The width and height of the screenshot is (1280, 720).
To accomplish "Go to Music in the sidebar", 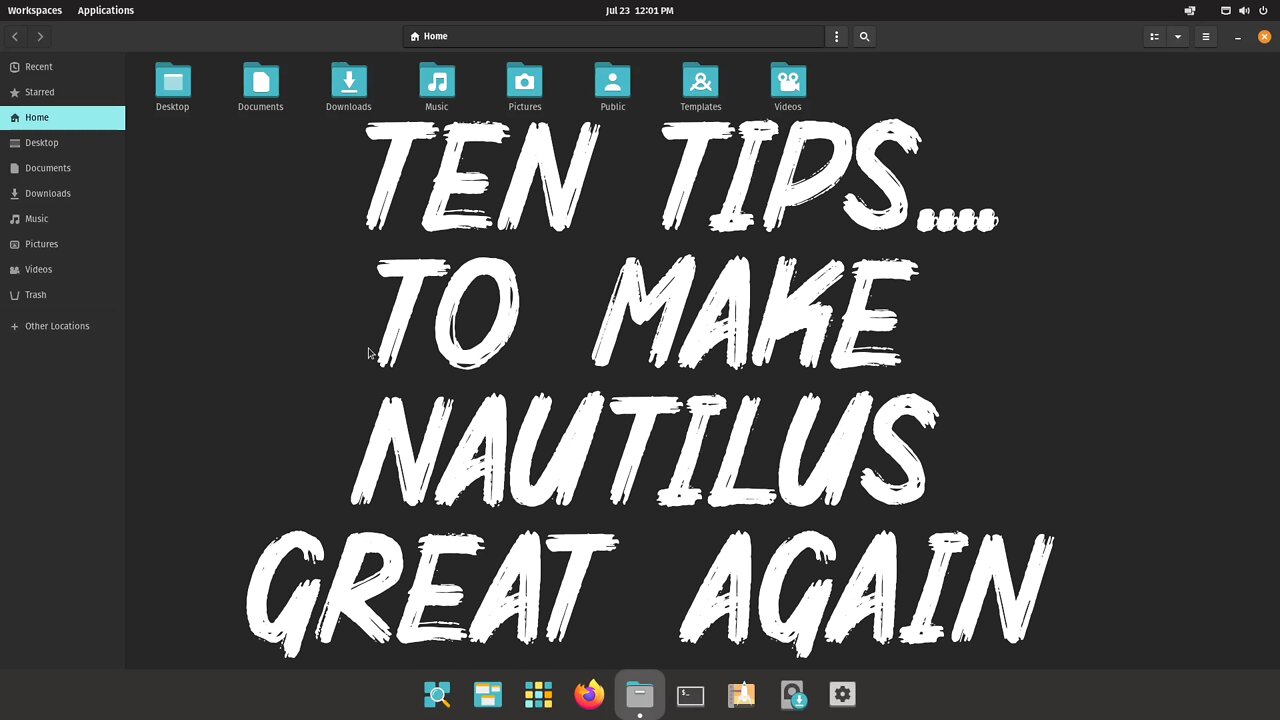I will [x=62, y=219].
